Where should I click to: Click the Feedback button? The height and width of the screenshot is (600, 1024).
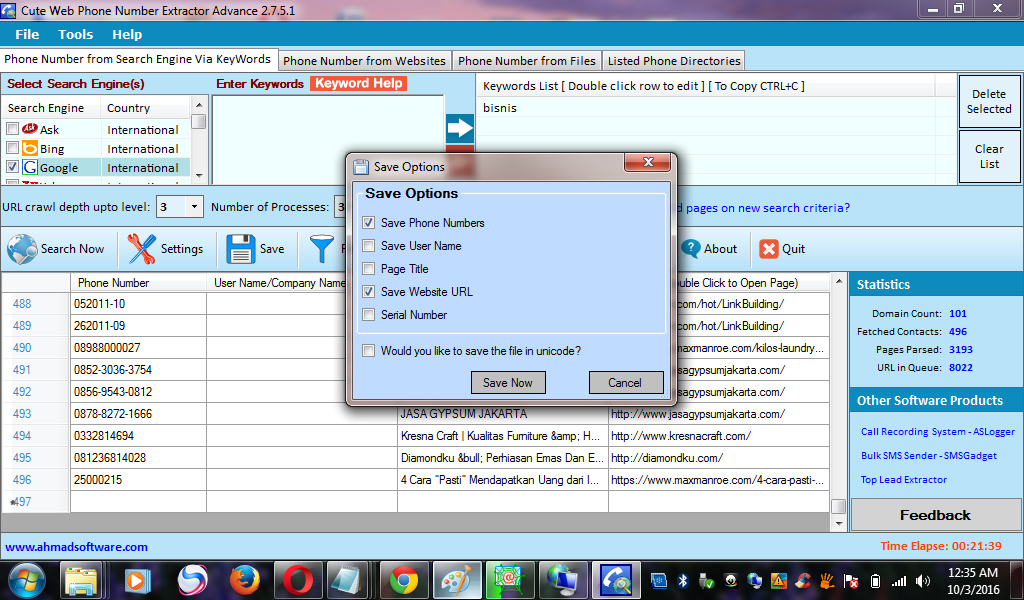[935, 515]
